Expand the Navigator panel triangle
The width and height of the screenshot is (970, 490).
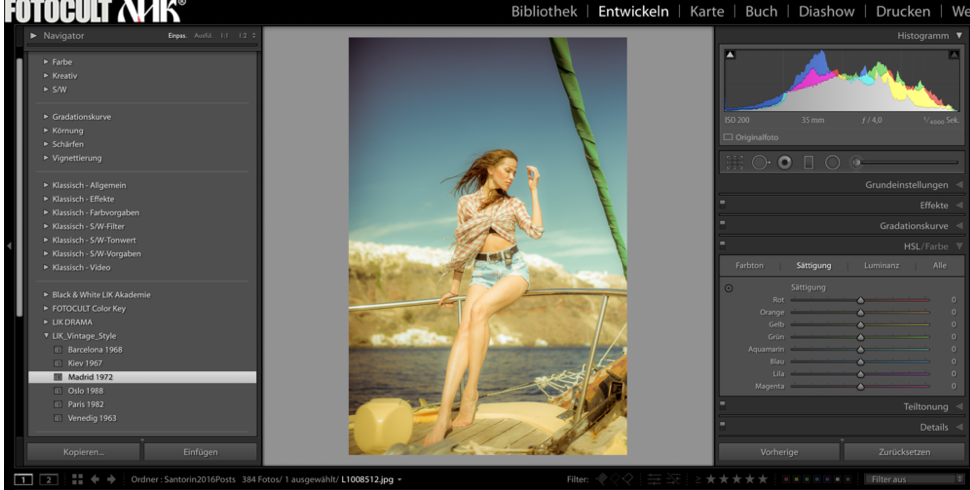click(x=33, y=36)
